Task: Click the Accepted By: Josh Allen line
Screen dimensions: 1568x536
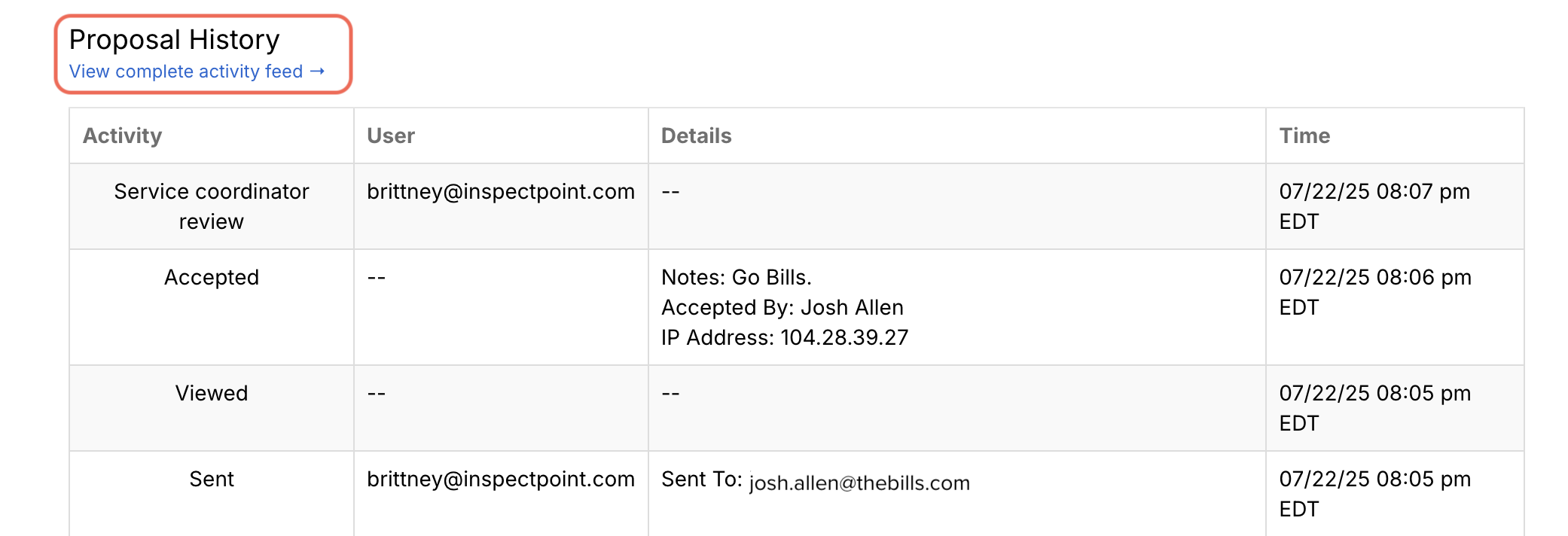Action: pos(782,307)
